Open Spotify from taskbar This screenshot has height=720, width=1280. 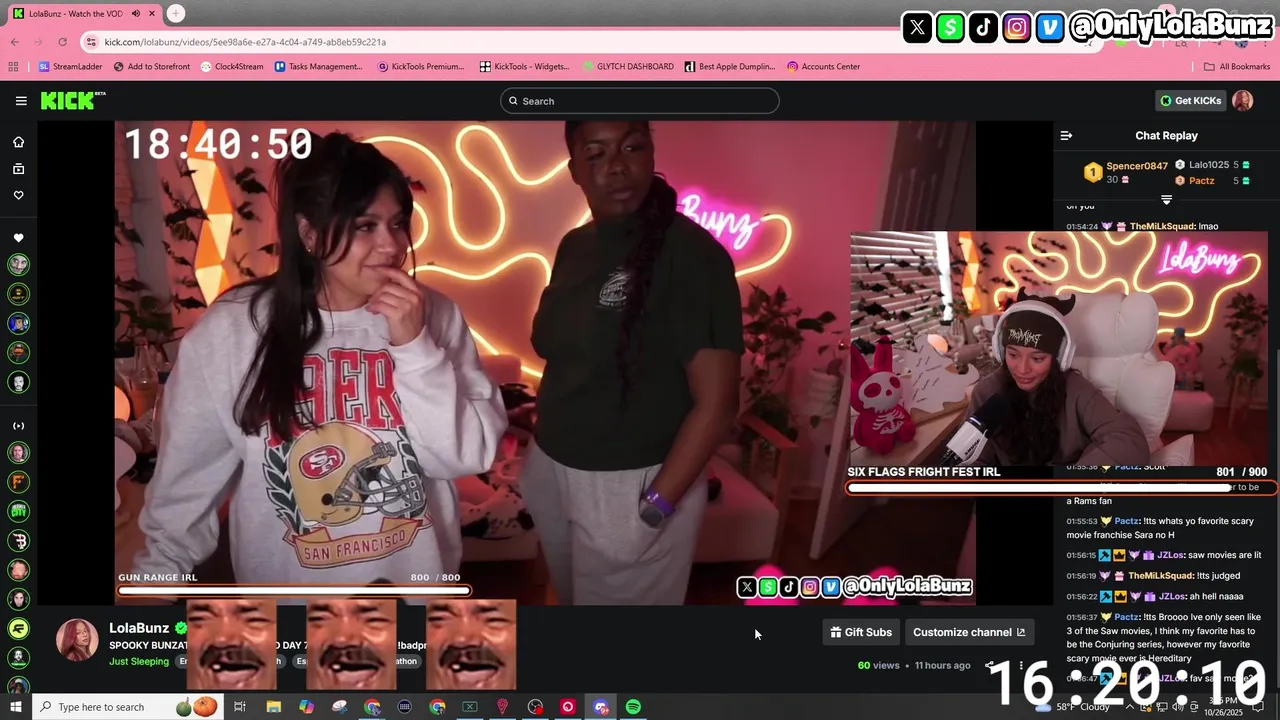pos(633,707)
